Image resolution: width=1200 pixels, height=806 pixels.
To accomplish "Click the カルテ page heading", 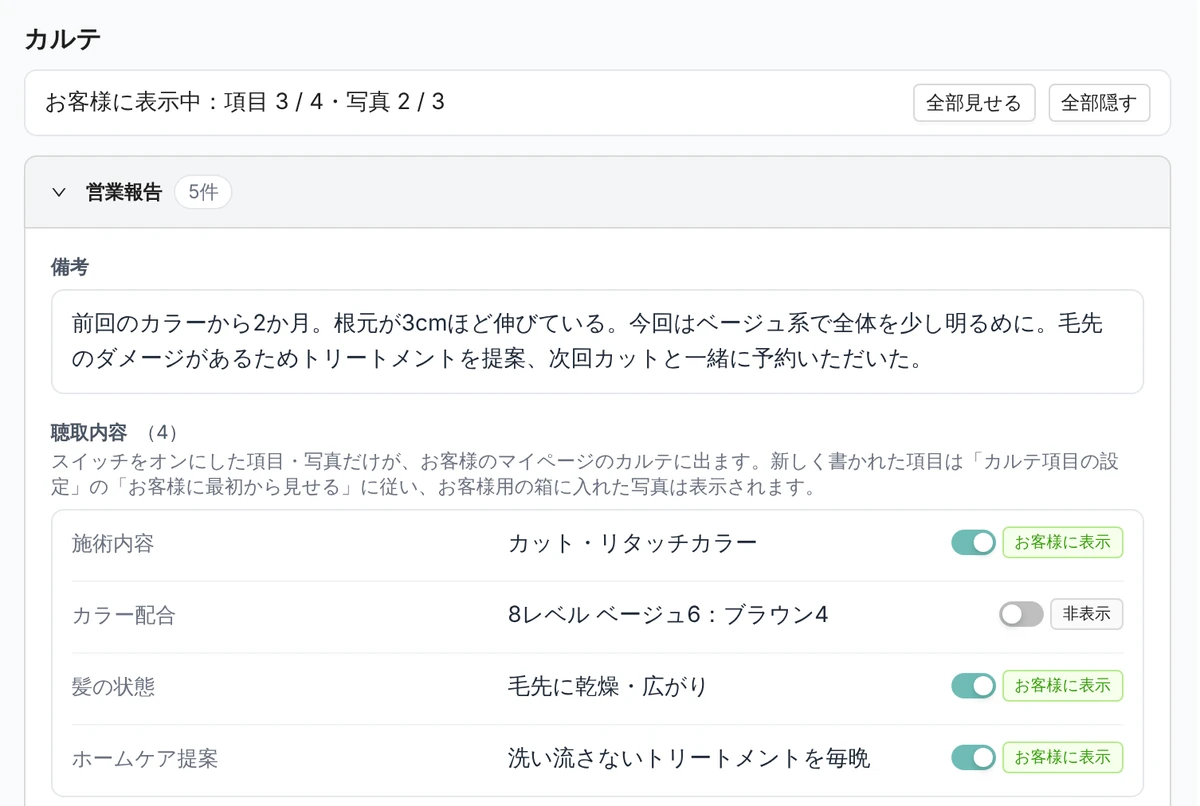I will 62,39.
